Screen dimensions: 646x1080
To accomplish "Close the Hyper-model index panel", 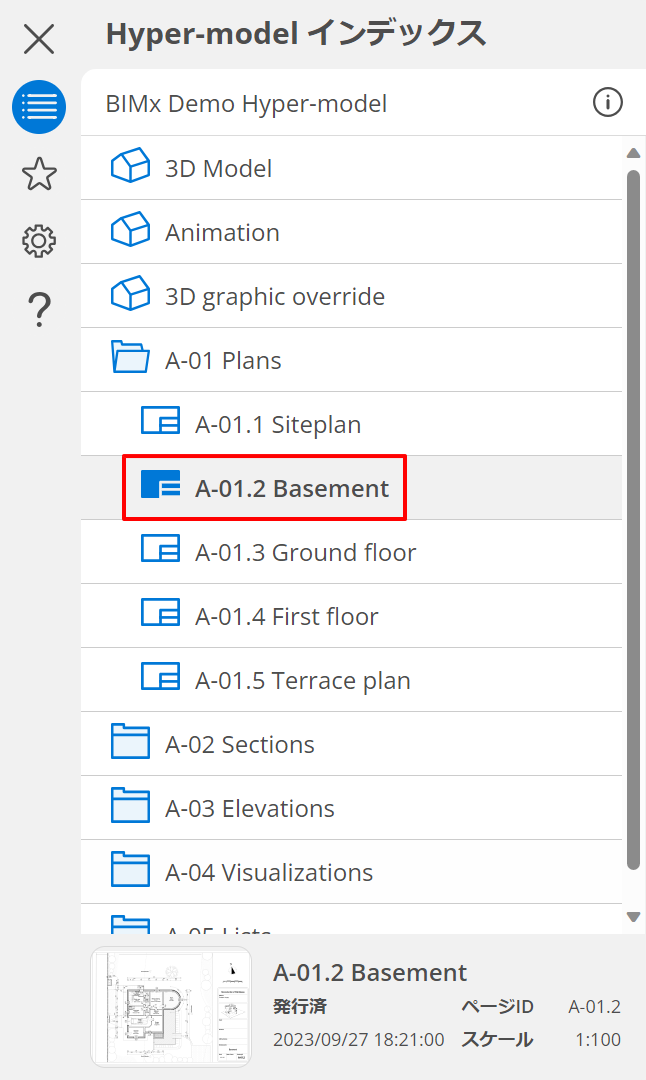I will pos(39,39).
